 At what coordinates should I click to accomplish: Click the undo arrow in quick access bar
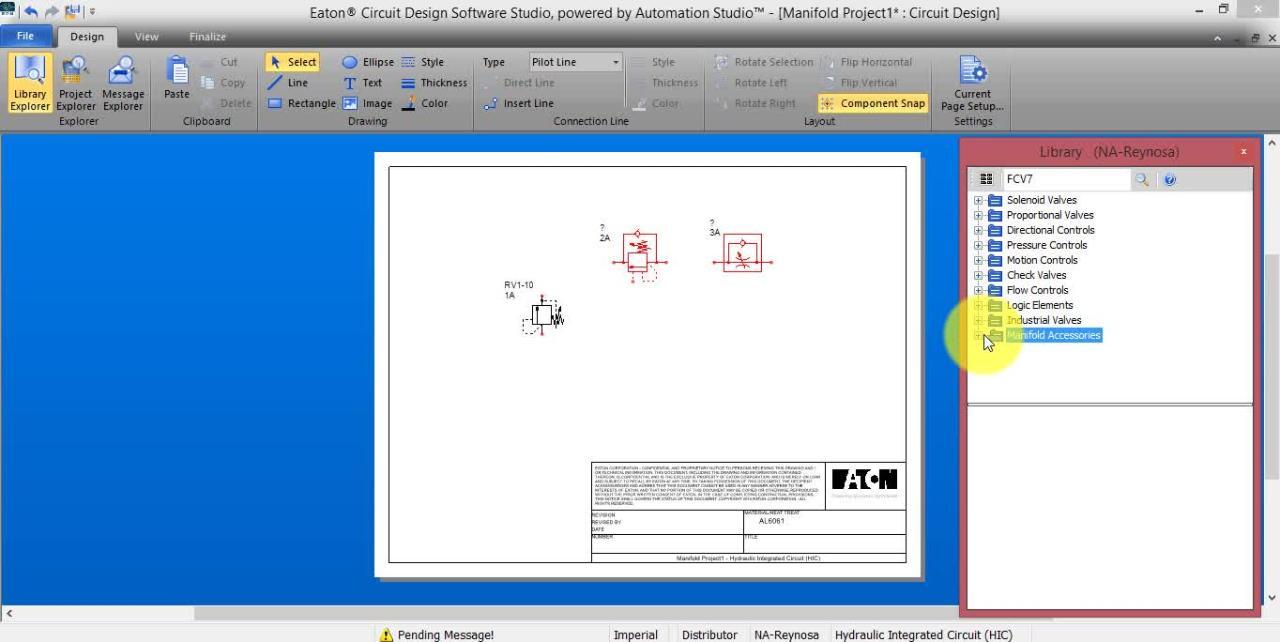pyautogui.click(x=32, y=12)
